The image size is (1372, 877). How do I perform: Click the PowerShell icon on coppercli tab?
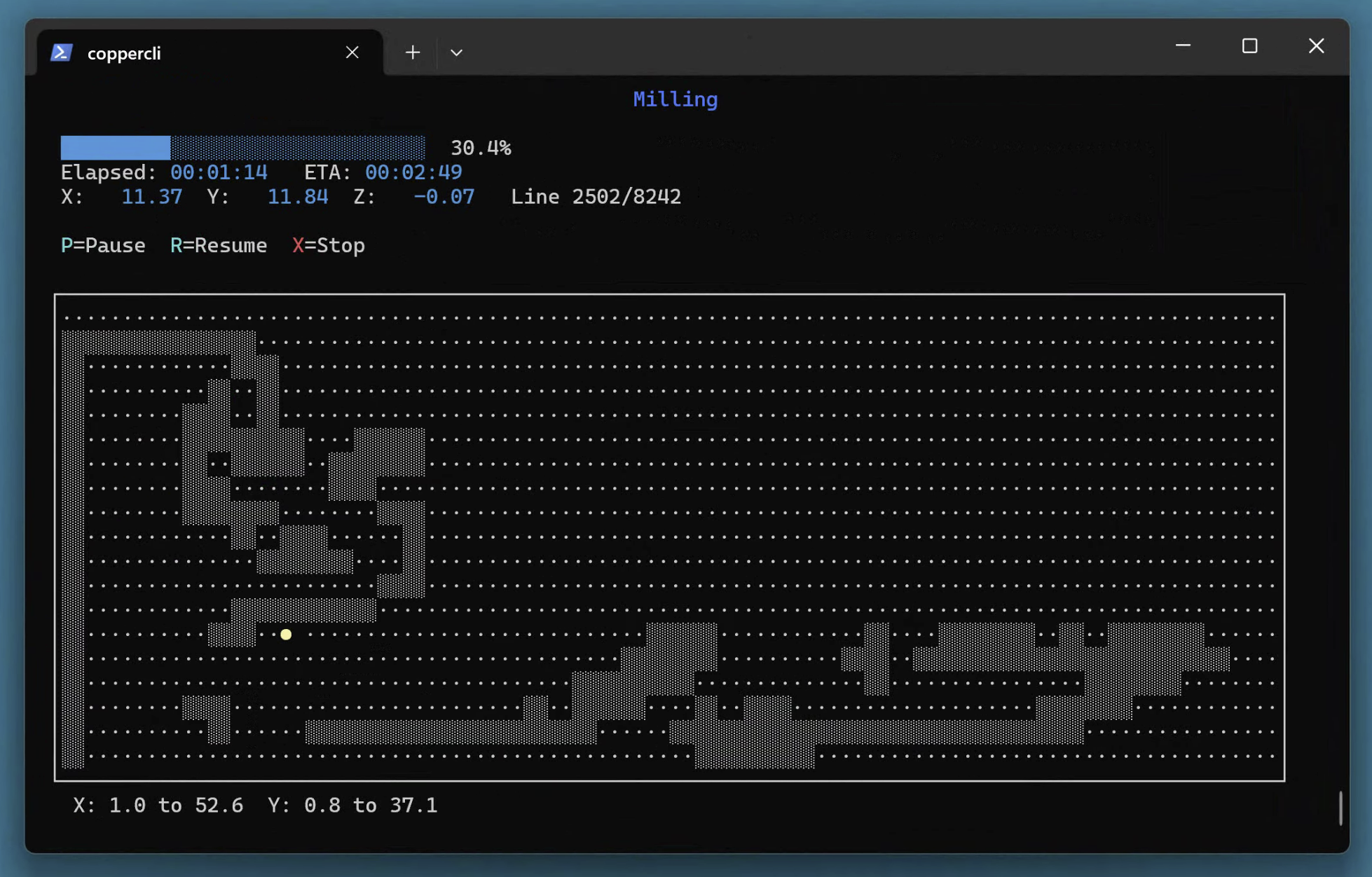[x=62, y=53]
